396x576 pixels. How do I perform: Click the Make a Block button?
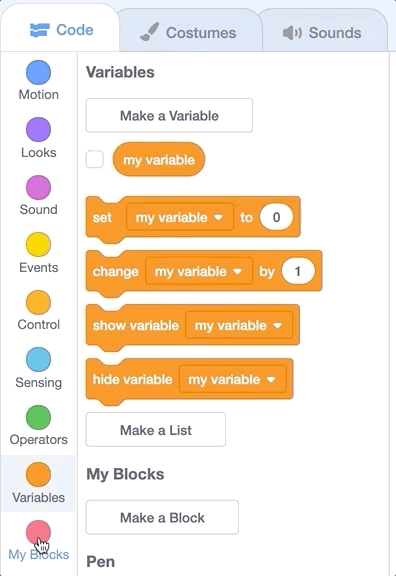pos(162,517)
